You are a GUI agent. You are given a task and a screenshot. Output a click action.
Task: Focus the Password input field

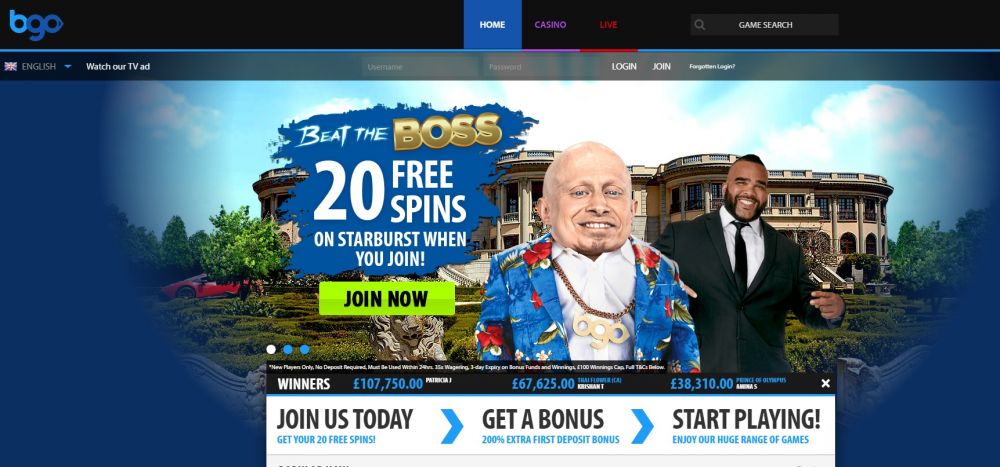tap(540, 66)
